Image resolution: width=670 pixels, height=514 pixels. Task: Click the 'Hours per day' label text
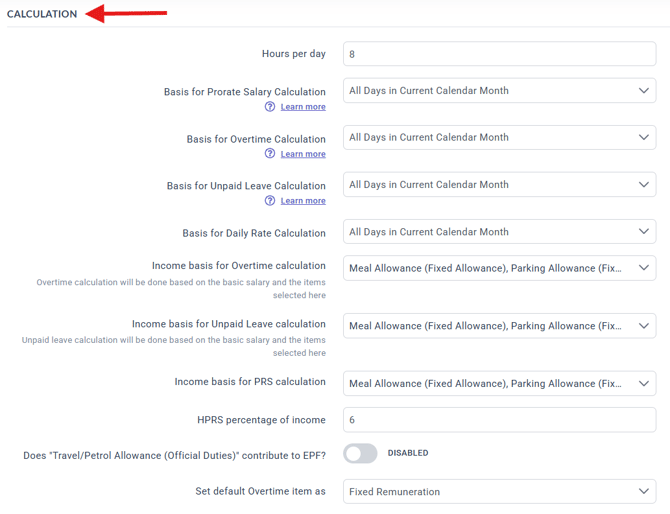[x=294, y=54]
